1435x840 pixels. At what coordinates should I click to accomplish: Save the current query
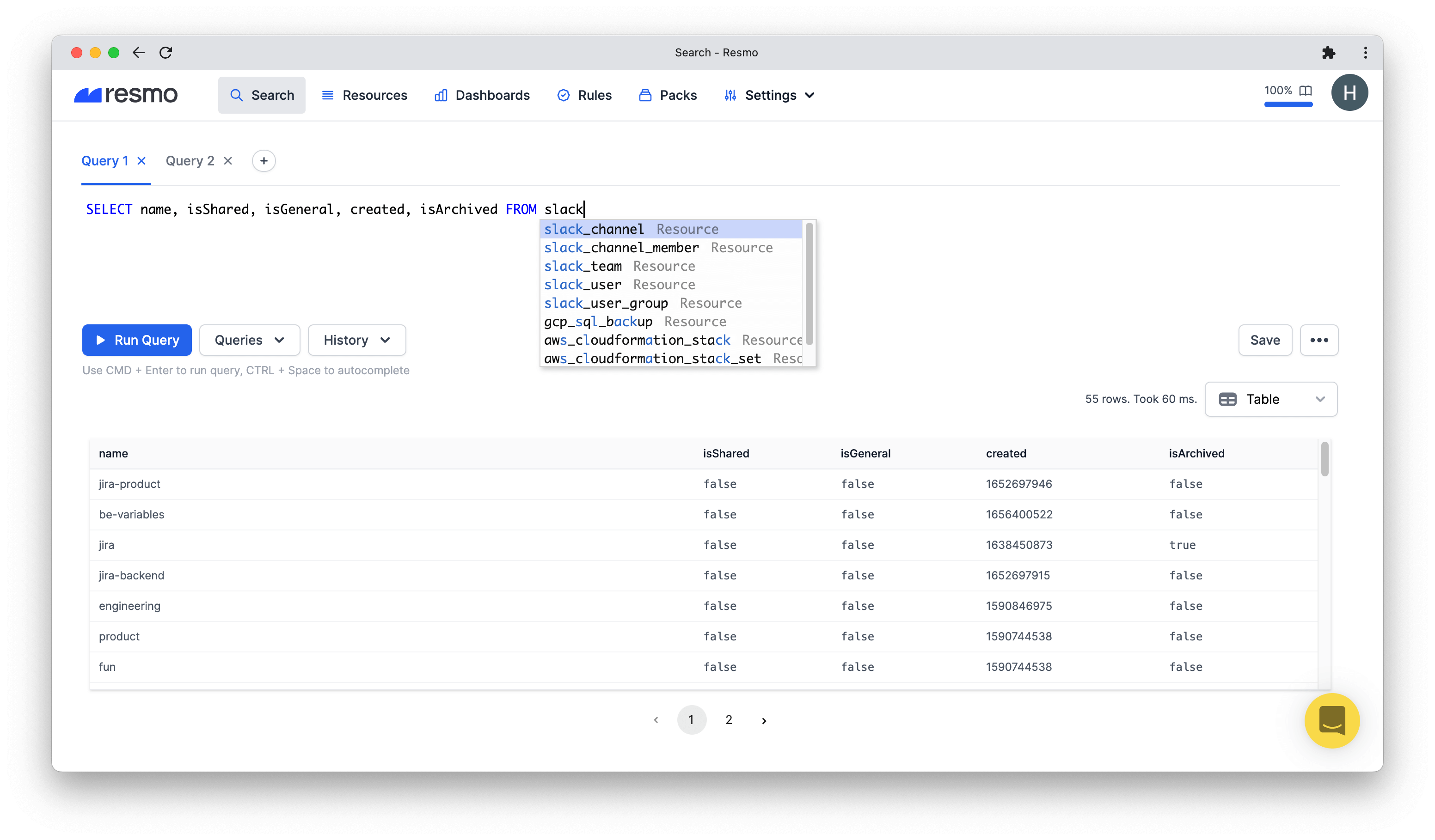1265,340
